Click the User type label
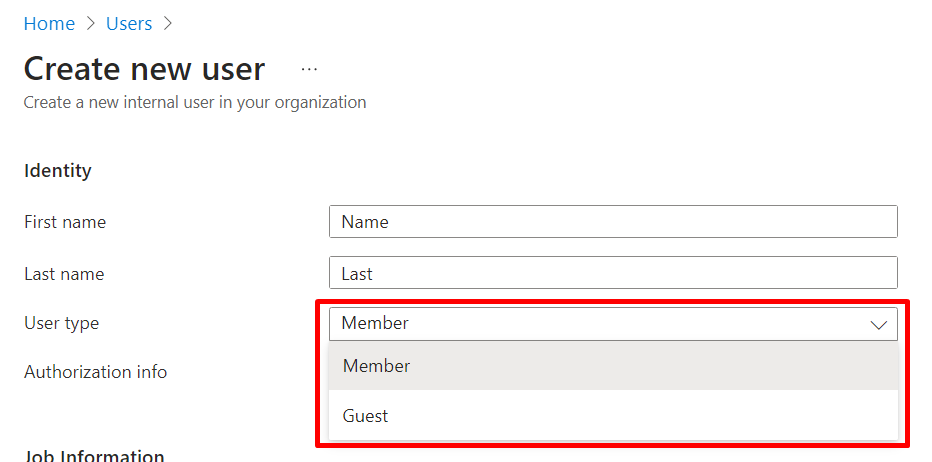Viewport: 932px width, 462px height. 61,323
